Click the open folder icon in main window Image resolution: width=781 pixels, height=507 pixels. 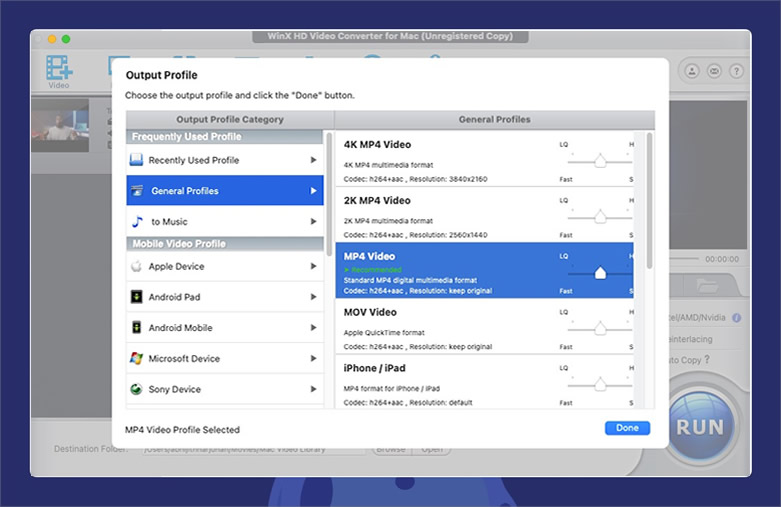click(x=707, y=286)
